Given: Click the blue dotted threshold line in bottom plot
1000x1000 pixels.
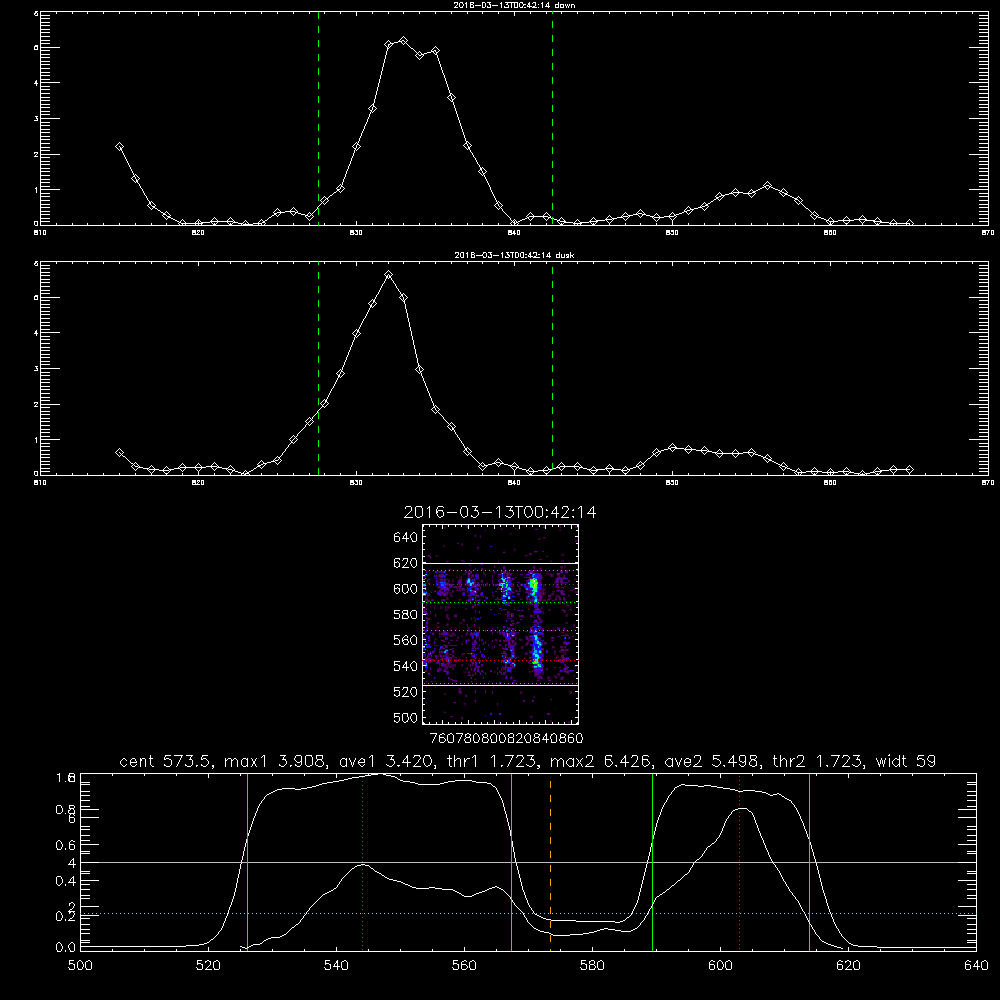Looking at the screenshot, I should point(528,913).
